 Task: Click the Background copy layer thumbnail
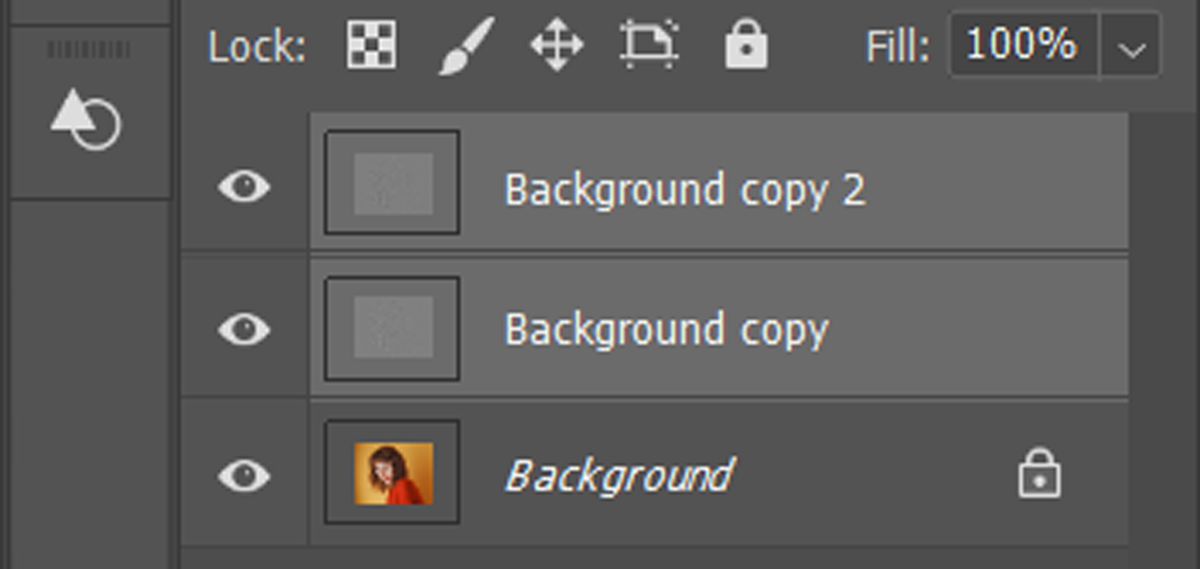tap(392, 328)
